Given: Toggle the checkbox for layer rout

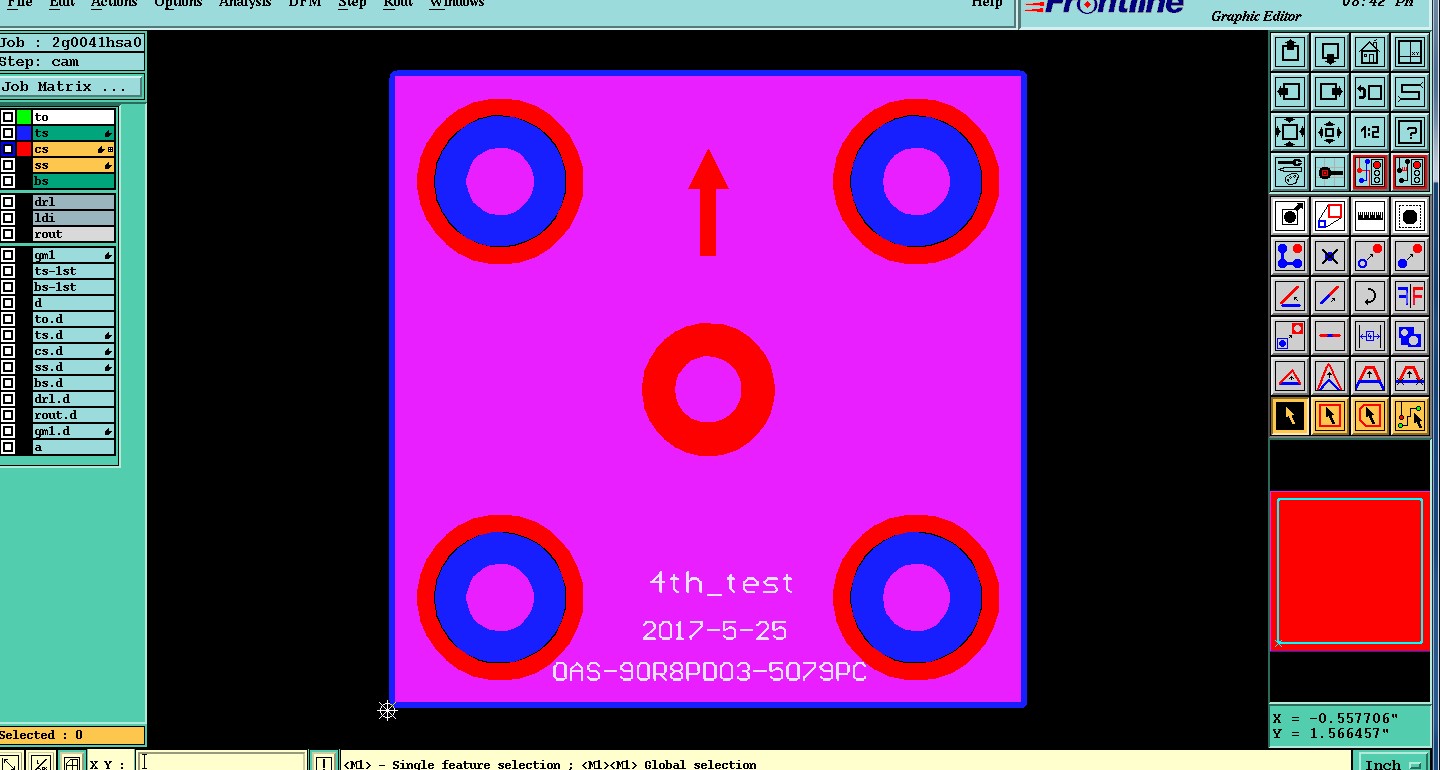Looking at the screenshot, I should [x=8, y=234].
